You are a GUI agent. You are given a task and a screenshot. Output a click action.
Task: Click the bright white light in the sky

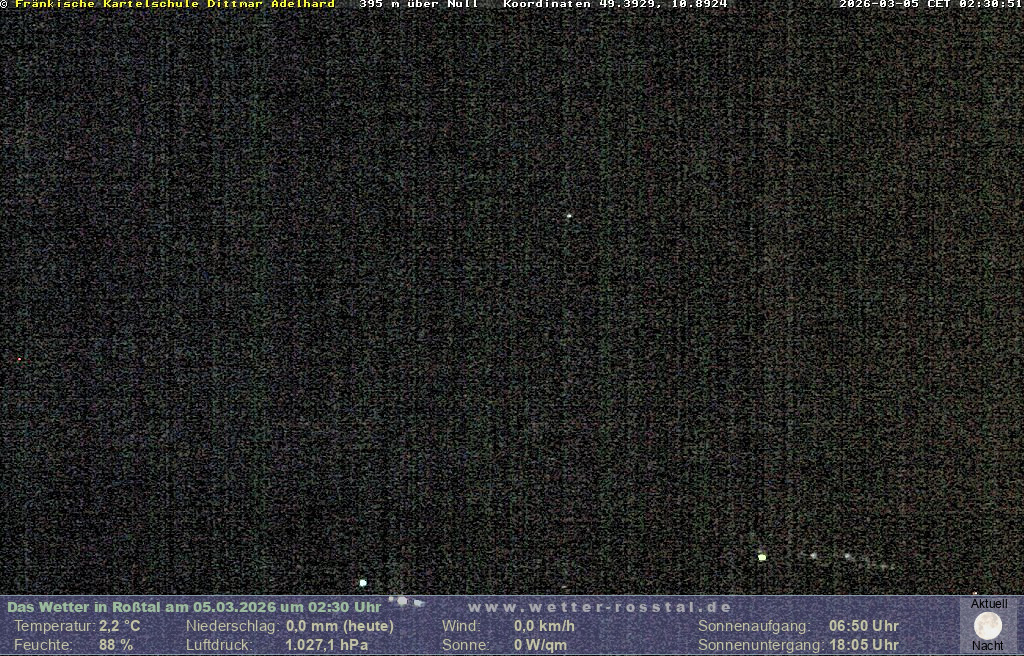tap(569, 215)
